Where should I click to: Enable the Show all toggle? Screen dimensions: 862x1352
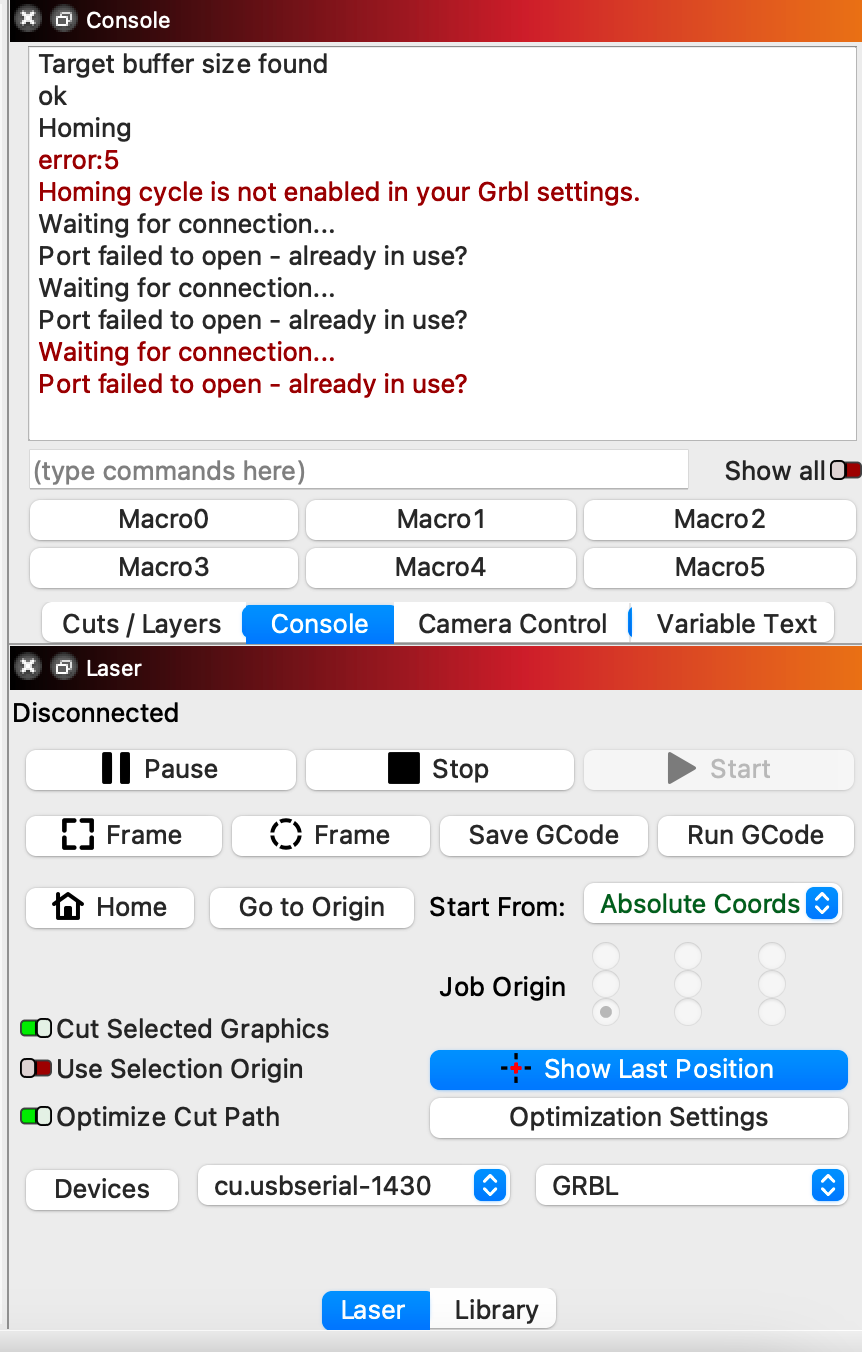[x=845, y=470]
